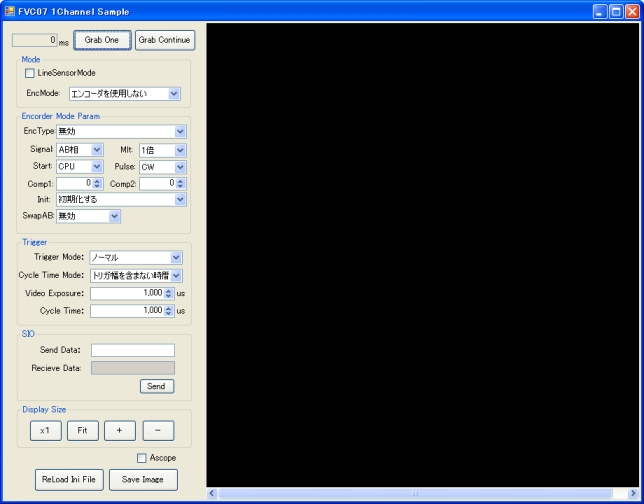Open the EncMode dropdown
The image size is (644, 504).
(x=174, y=94)
